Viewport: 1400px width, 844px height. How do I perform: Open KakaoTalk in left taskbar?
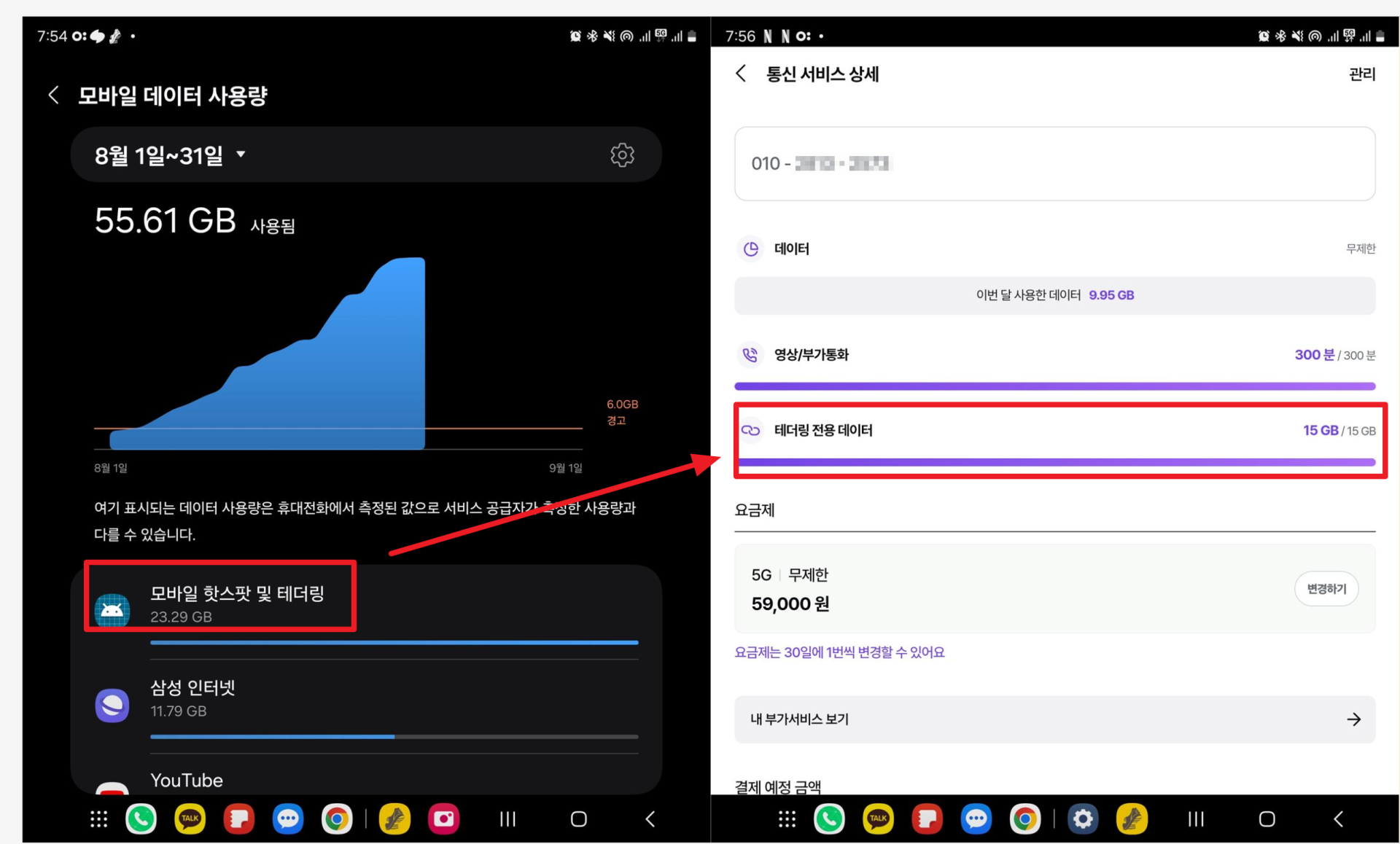tap(190, 818)
